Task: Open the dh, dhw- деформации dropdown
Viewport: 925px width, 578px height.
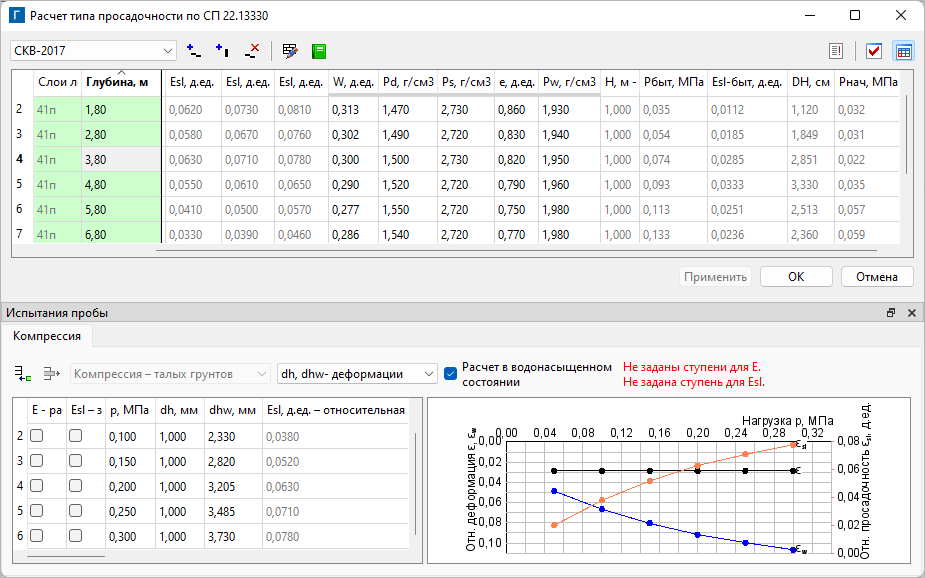Action: click(357, 374)
